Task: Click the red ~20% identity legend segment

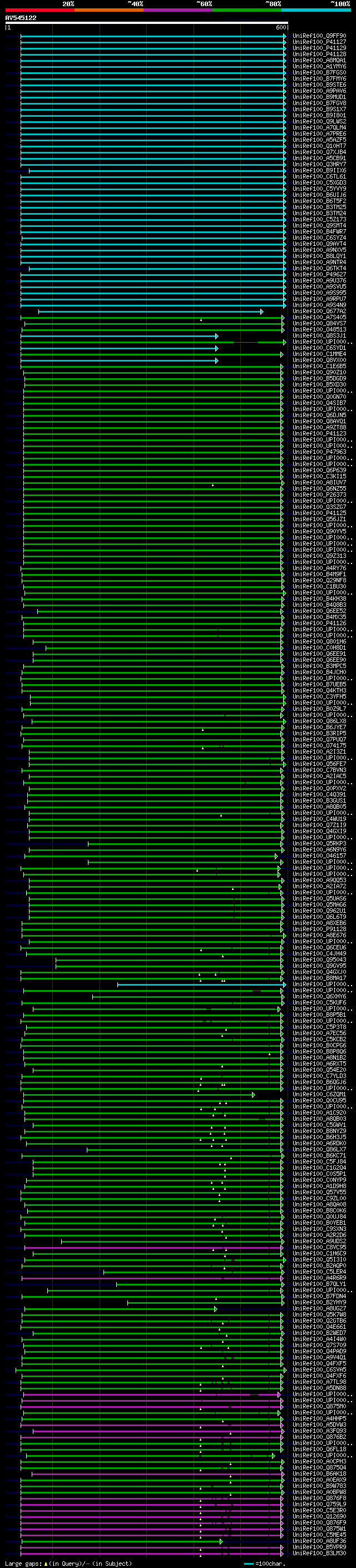Action: tap(39, 10)
